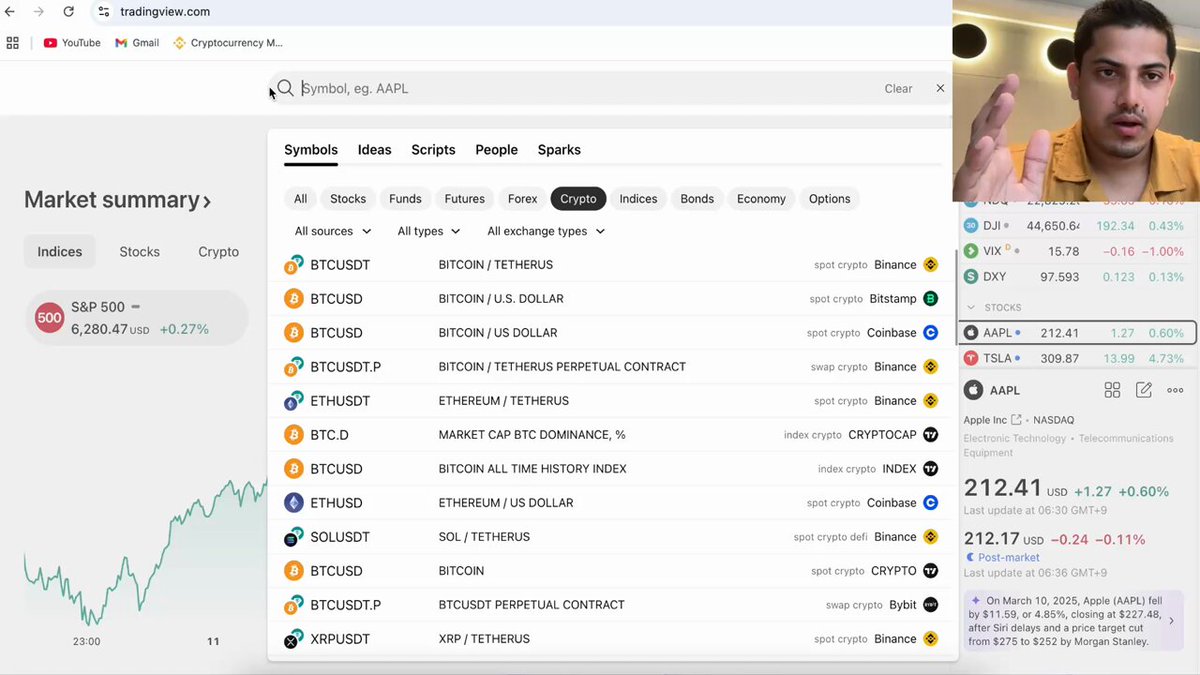The image size is (1200, 675).
Task: Switch to the Scripts tab
Action: 433,150
